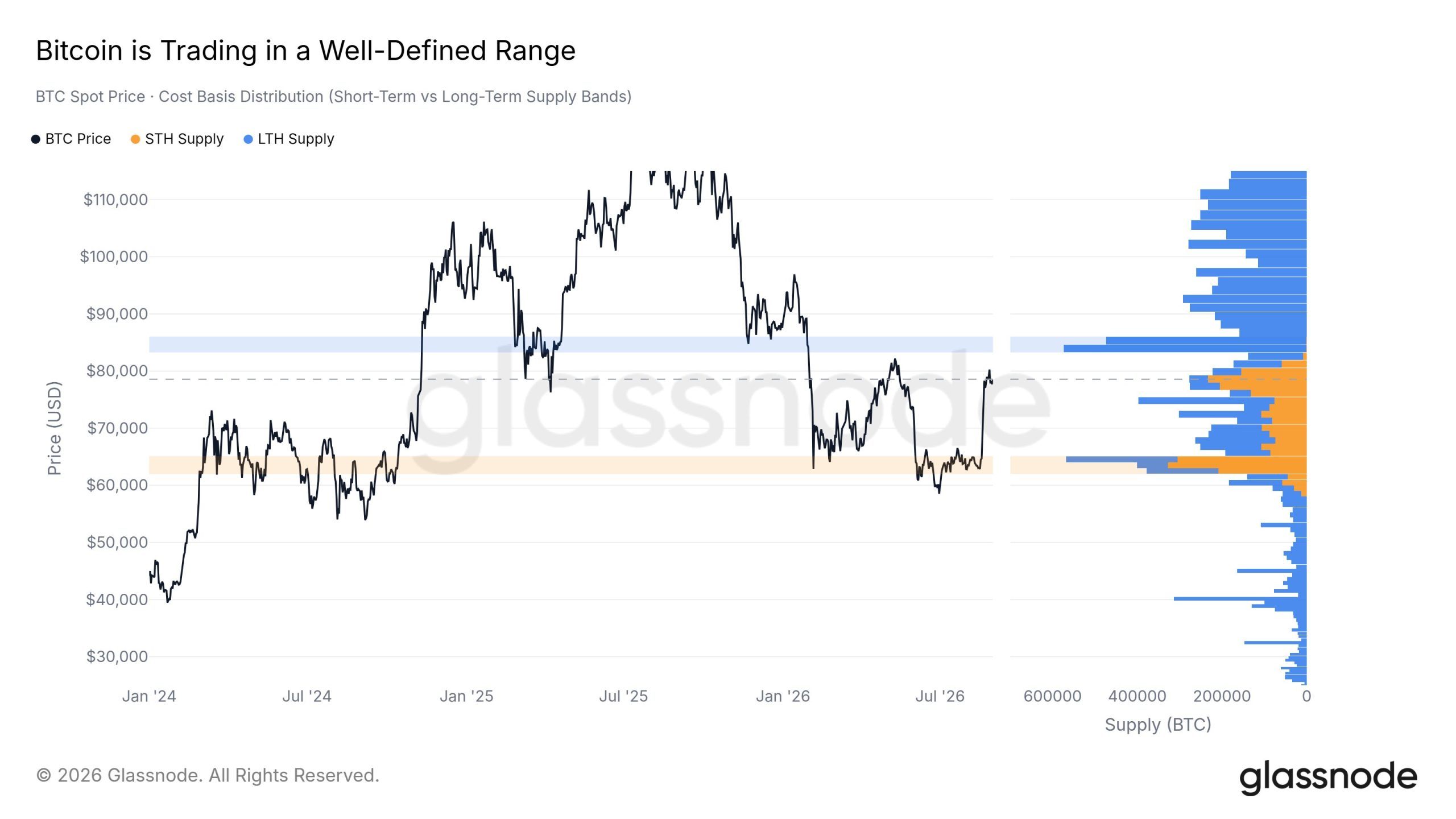
Task: Click the 200000 supply axis label
Action: tap(1222, 696)
